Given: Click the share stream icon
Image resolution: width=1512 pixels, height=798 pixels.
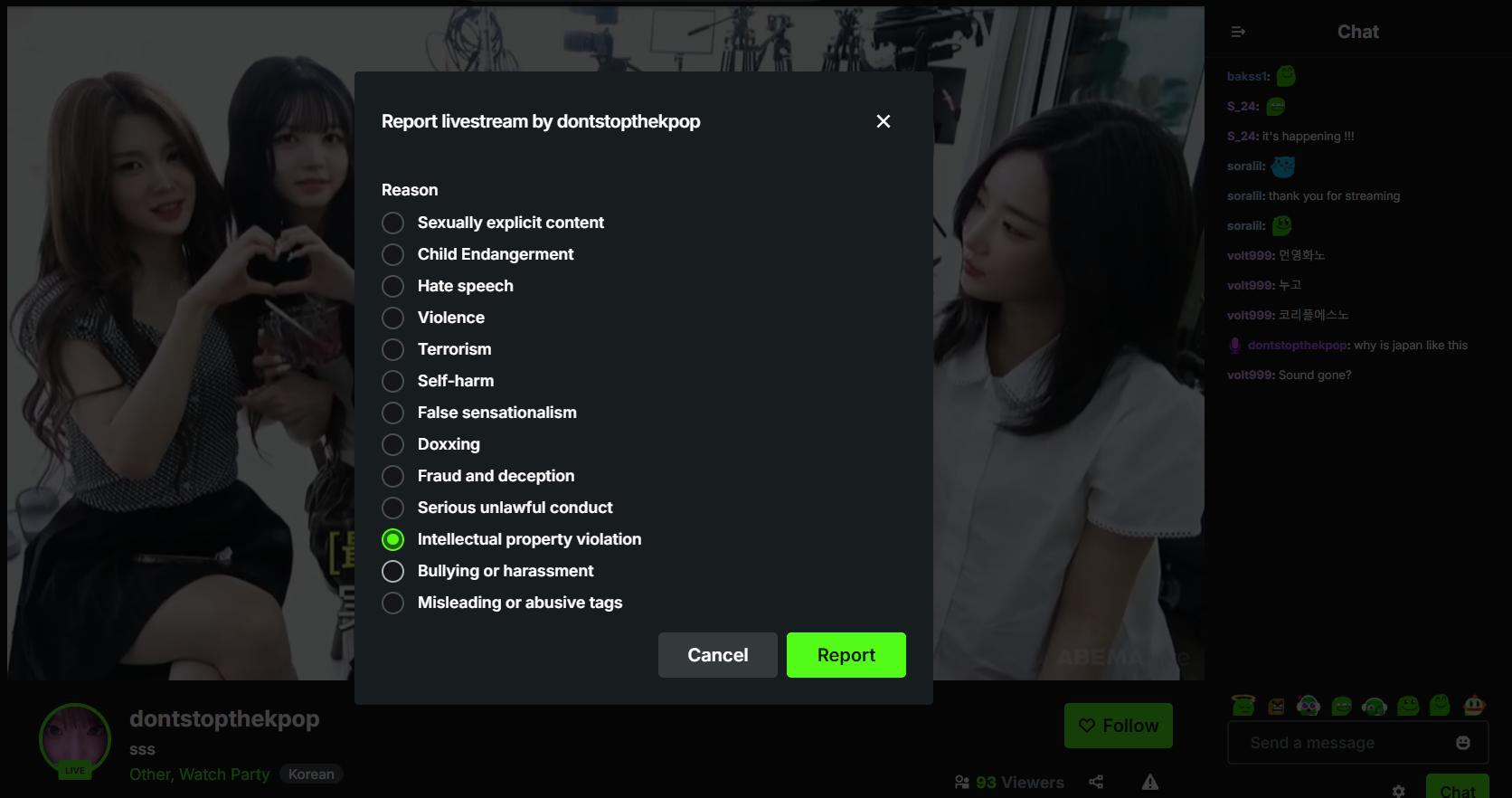Looking at the screenshot, I should (1096, 782).
